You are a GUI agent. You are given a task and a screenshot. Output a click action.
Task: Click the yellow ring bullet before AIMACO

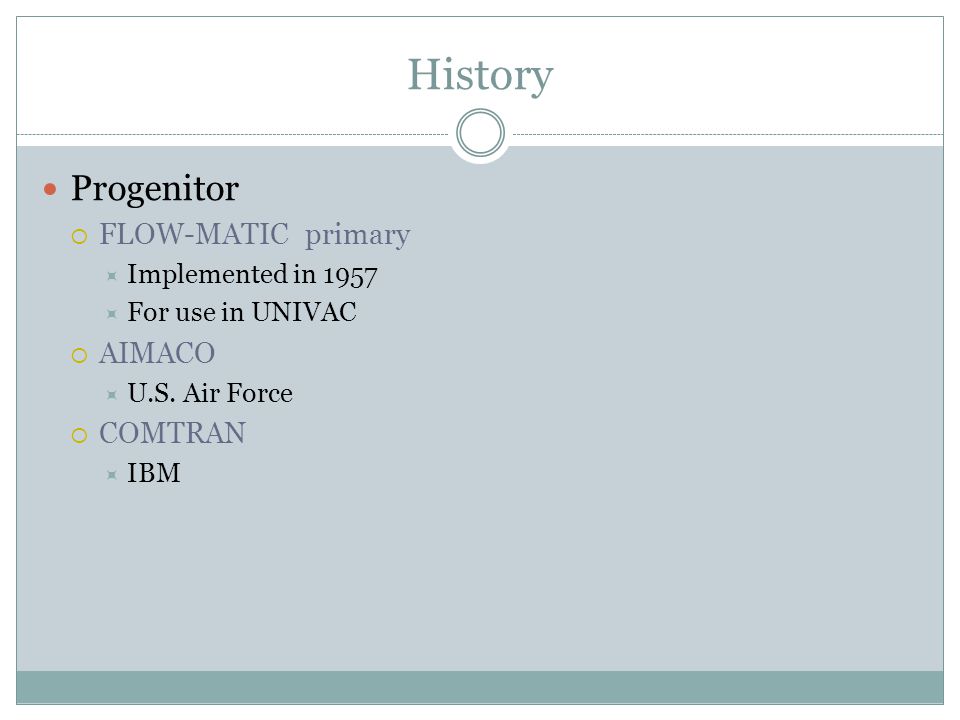click(79, 356)
